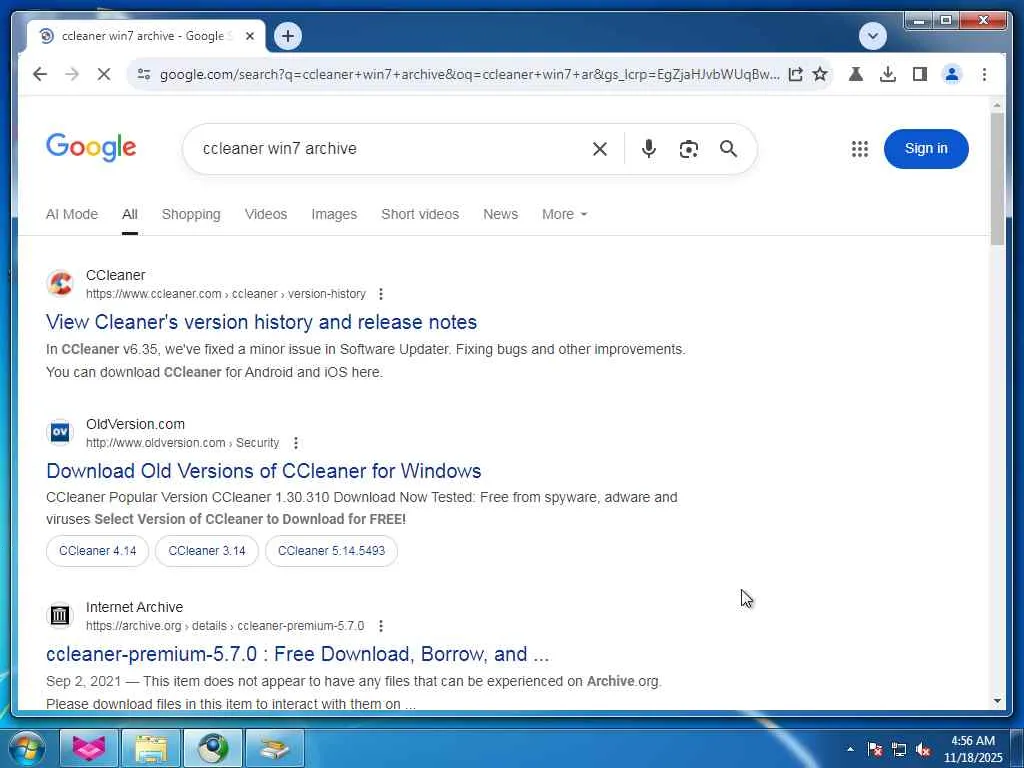Open options for Internet Archive result

coord(381,626)
